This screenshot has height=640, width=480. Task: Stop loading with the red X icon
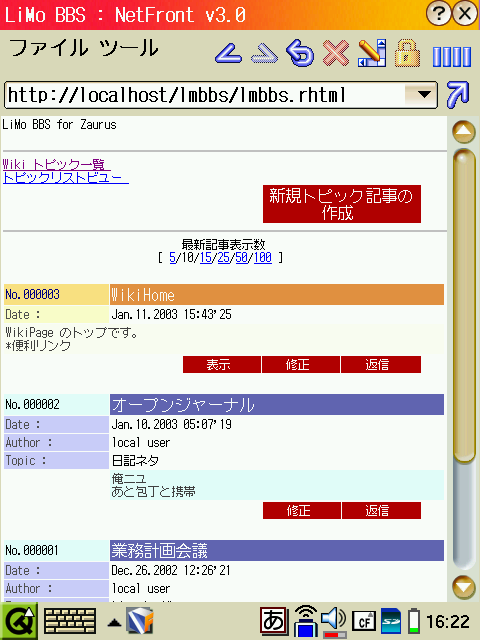(x=336, y=53)
